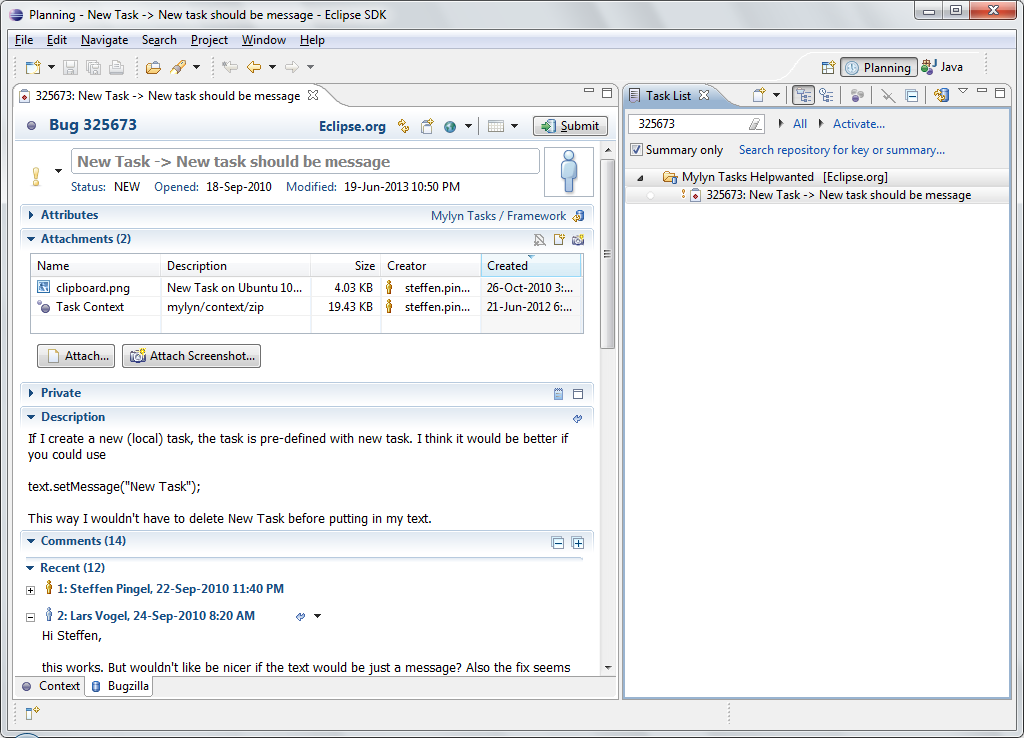Image resolution: width=1024 pixels, height=738 pixels.
Task: Click the Attach... button
Action: tap(76, 356)
